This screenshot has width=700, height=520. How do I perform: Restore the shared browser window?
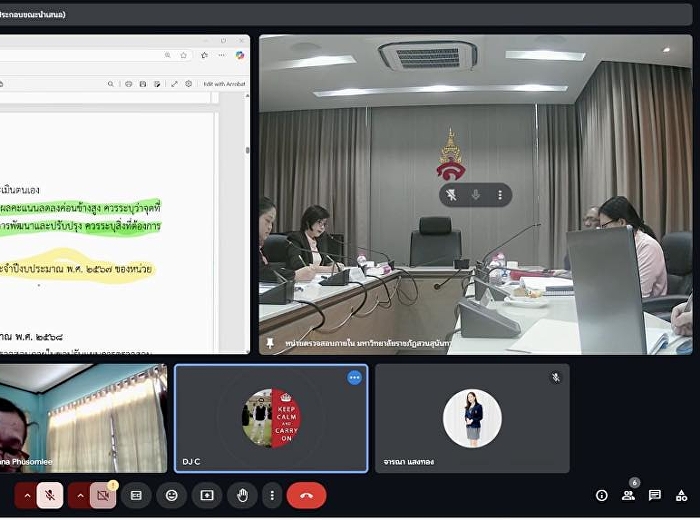(x=223, y=41)
